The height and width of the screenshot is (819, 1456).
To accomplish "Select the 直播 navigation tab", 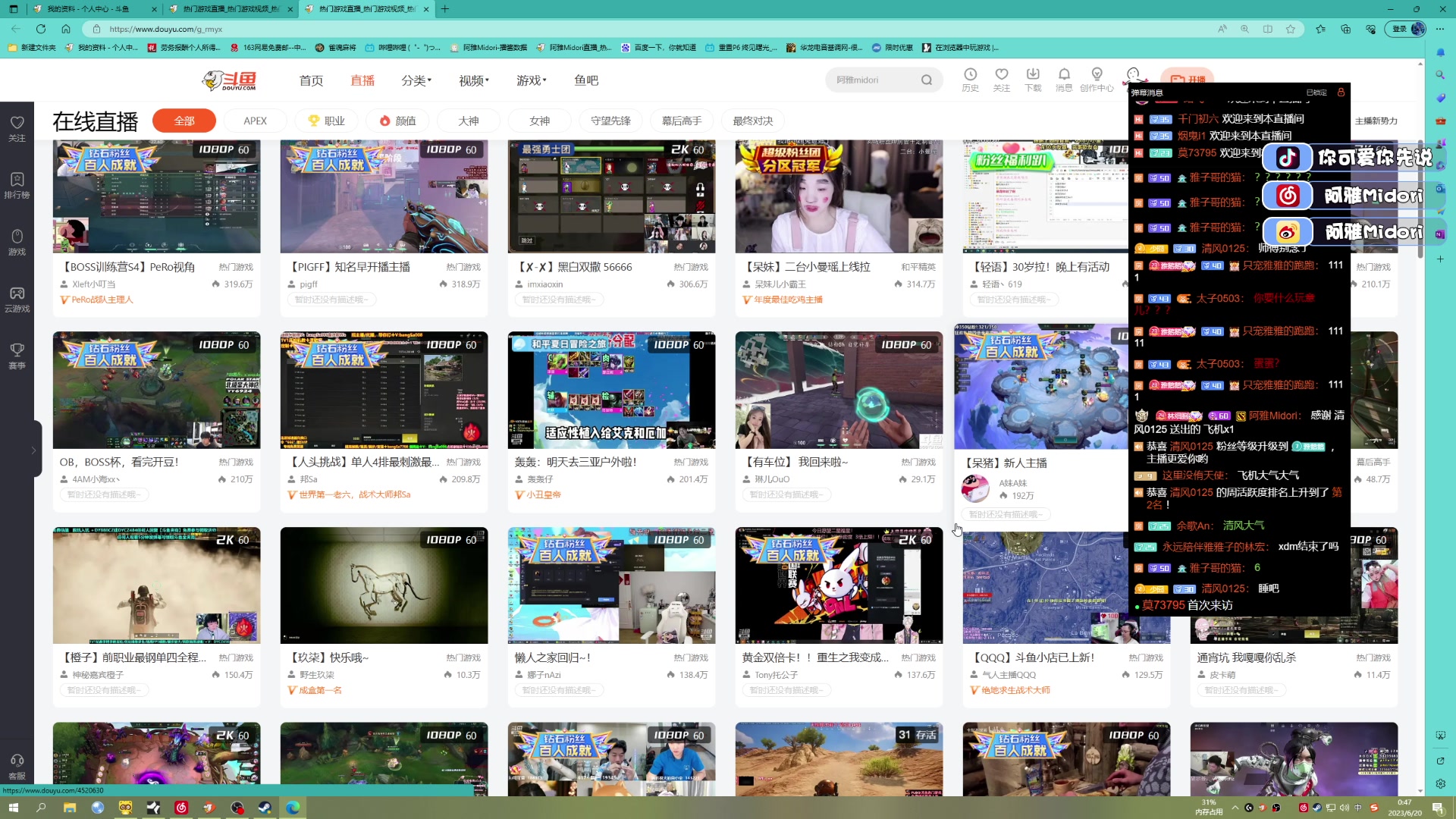I will click(362, 80).
